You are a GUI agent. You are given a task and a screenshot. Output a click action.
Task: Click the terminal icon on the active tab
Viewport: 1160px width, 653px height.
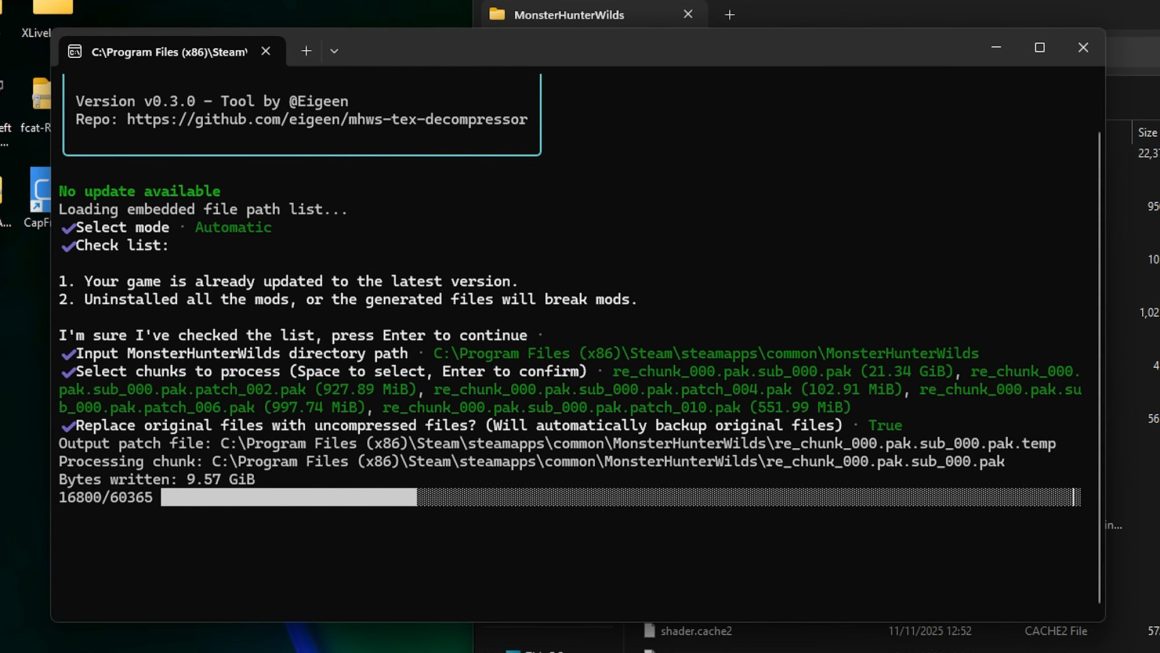(75, 51)
